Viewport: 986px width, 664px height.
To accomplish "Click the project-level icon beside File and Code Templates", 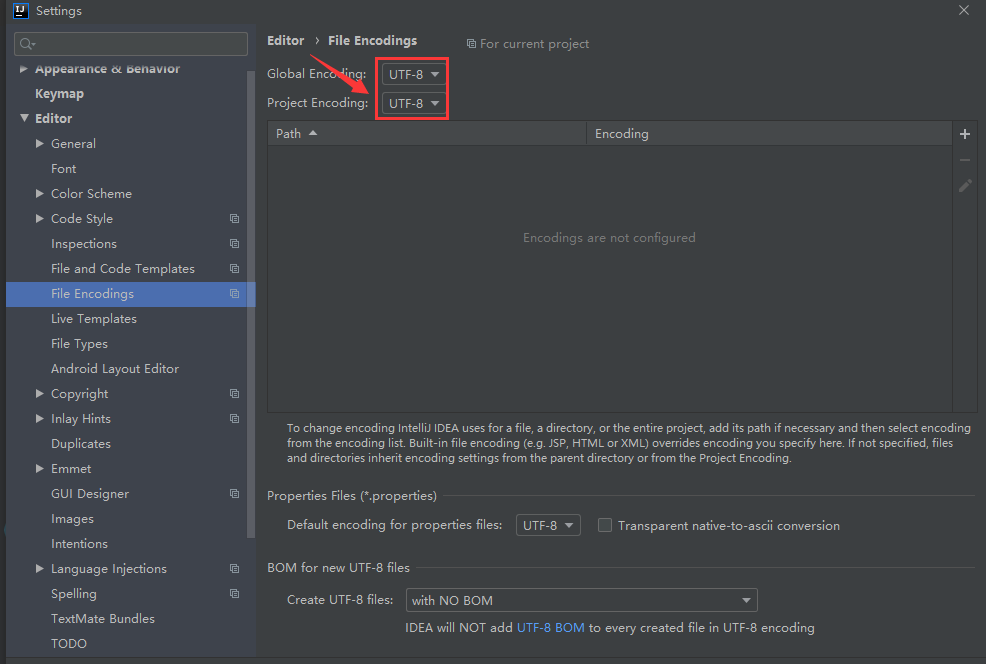I will [235, 268].
